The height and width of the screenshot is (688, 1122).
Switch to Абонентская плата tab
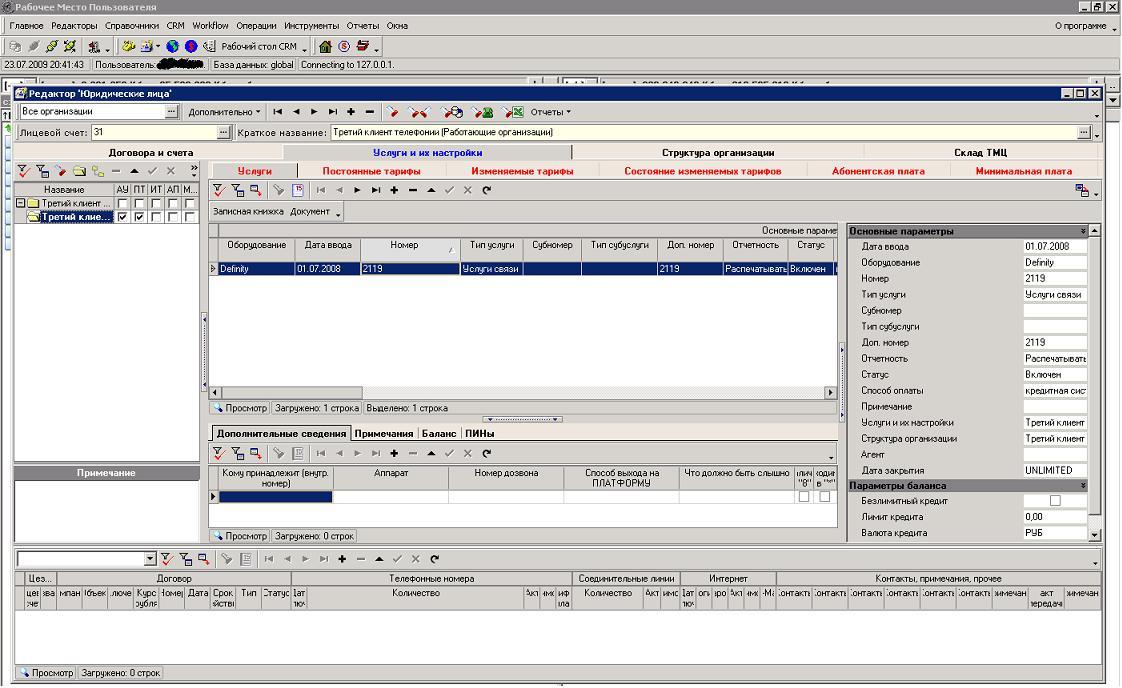coord(878,171)
